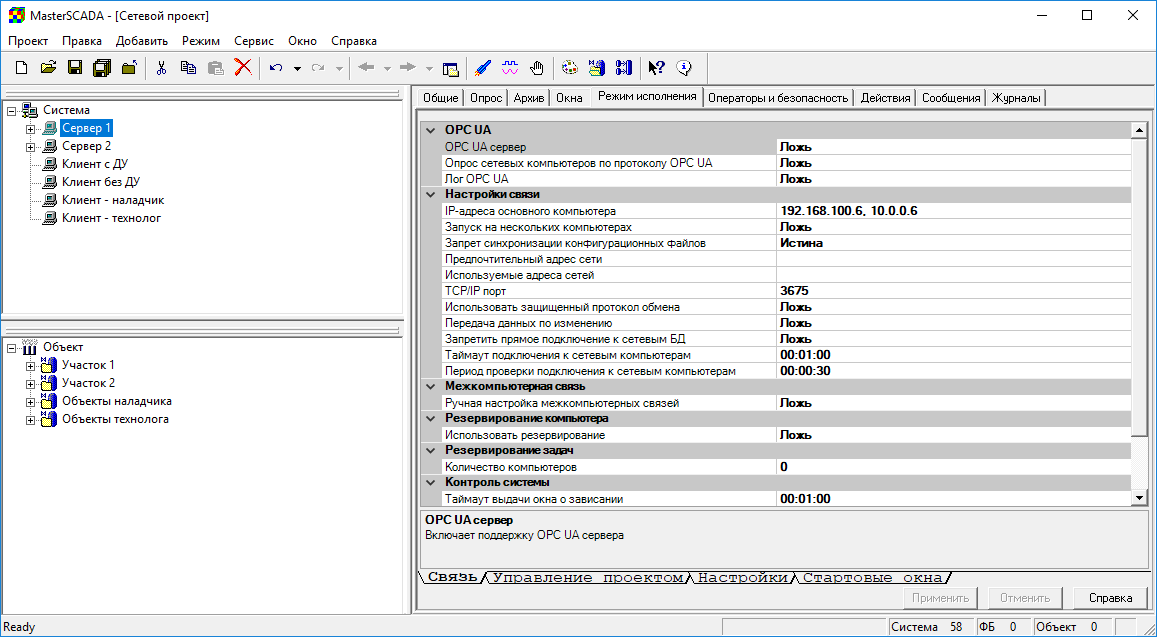
Task: Click the blue-yellow library folder icon
Action: pos(596,68)
